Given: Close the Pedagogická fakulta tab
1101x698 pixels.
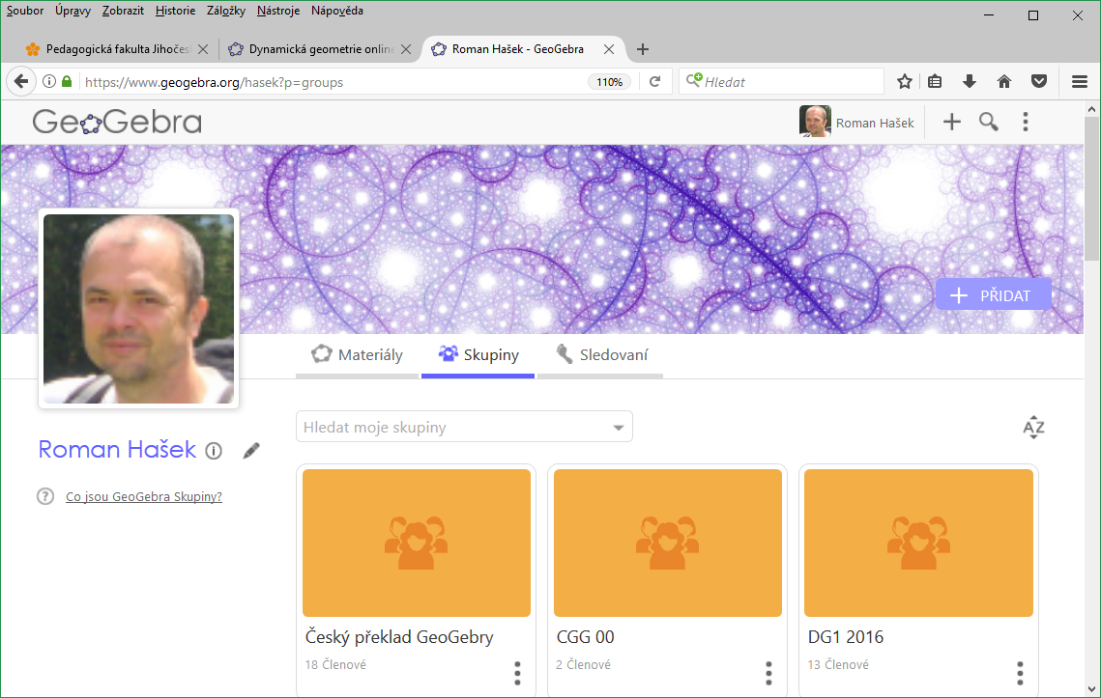Looking at the screenshot, I should click(203, 49).
